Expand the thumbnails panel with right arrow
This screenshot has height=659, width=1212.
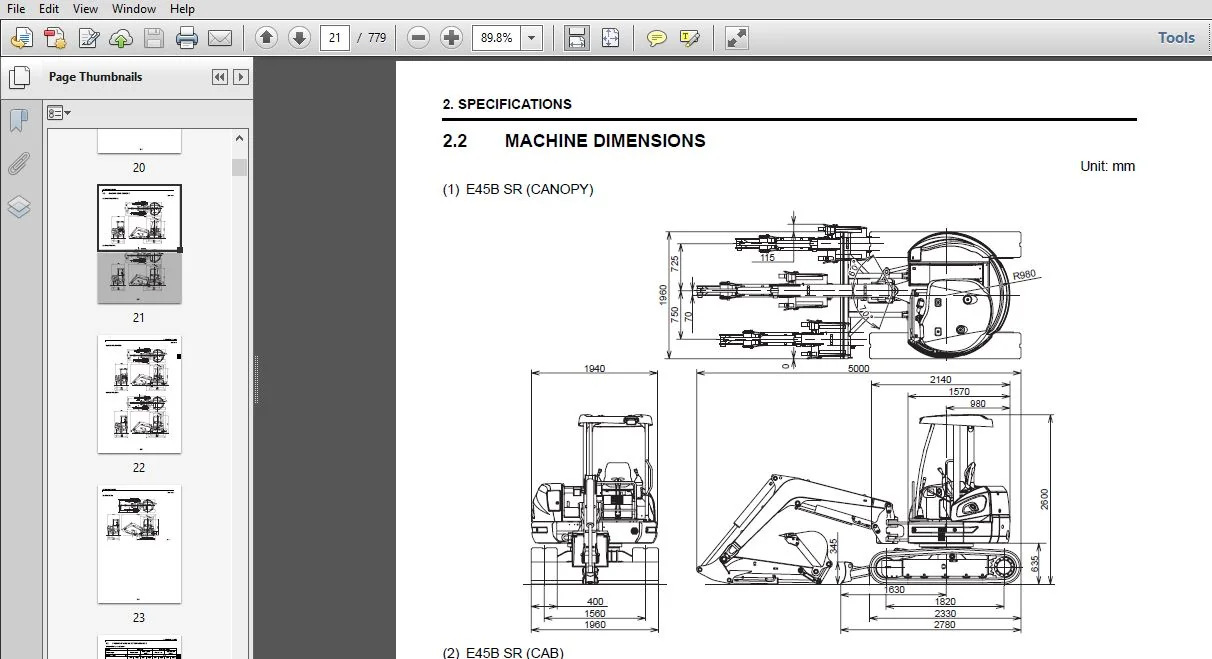click(240, 77)
